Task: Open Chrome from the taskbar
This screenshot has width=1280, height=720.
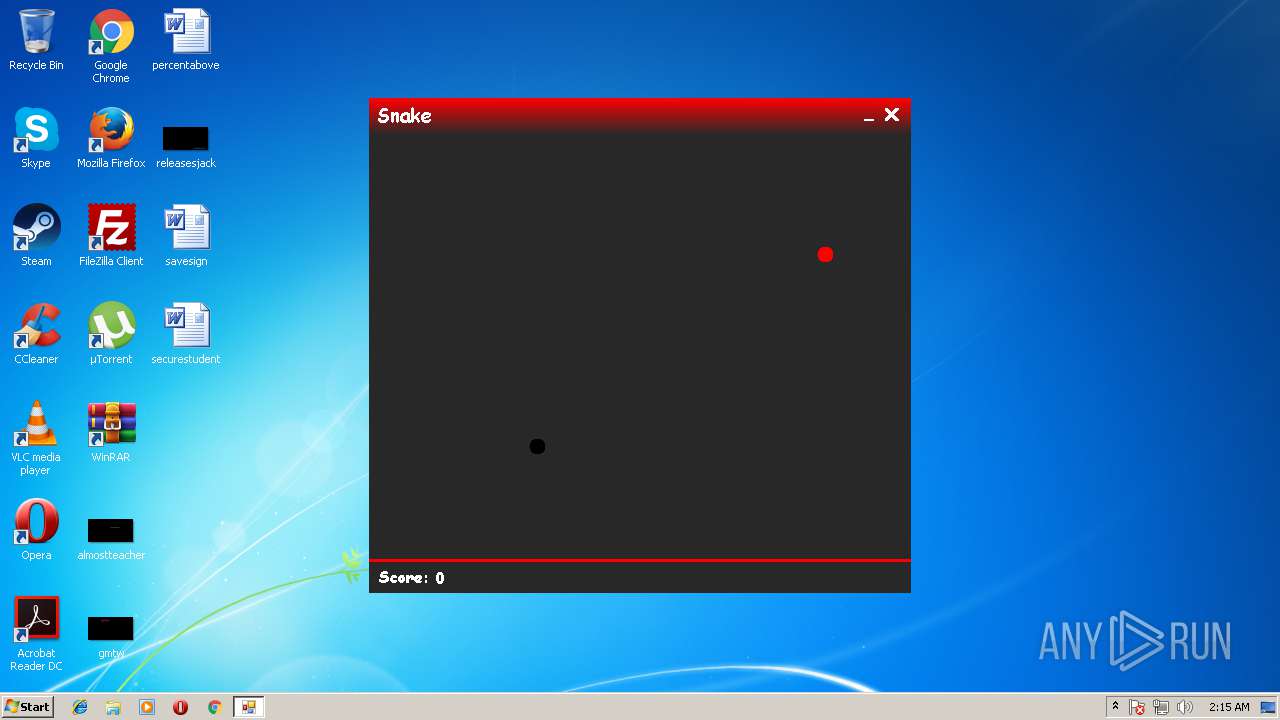Action: click(214, 707)
